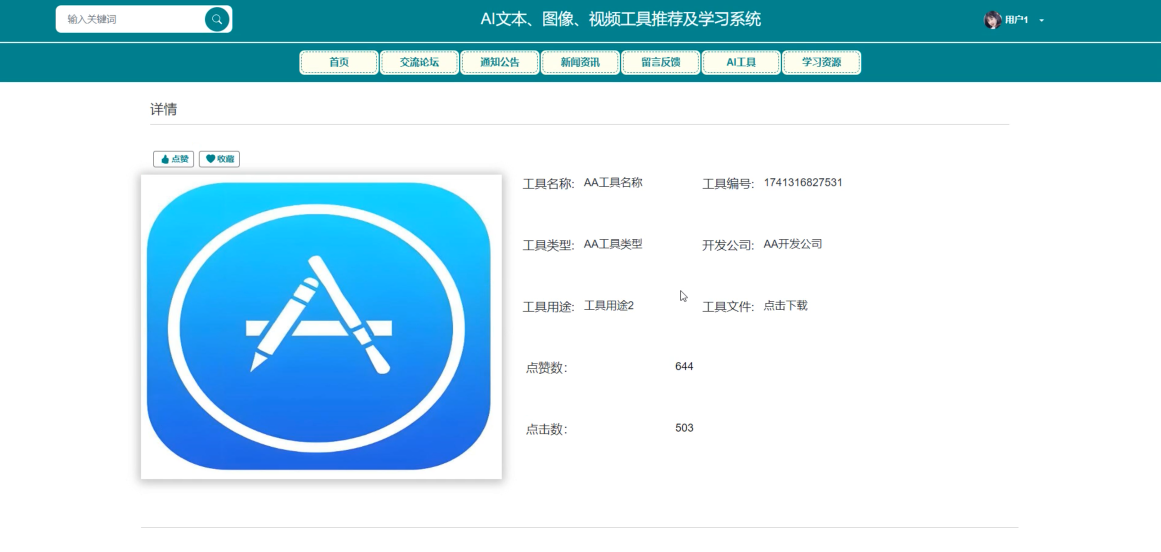Click the AA工具名称 value text
Viewport: 1161px width, 552px height.
click(613, 183)
